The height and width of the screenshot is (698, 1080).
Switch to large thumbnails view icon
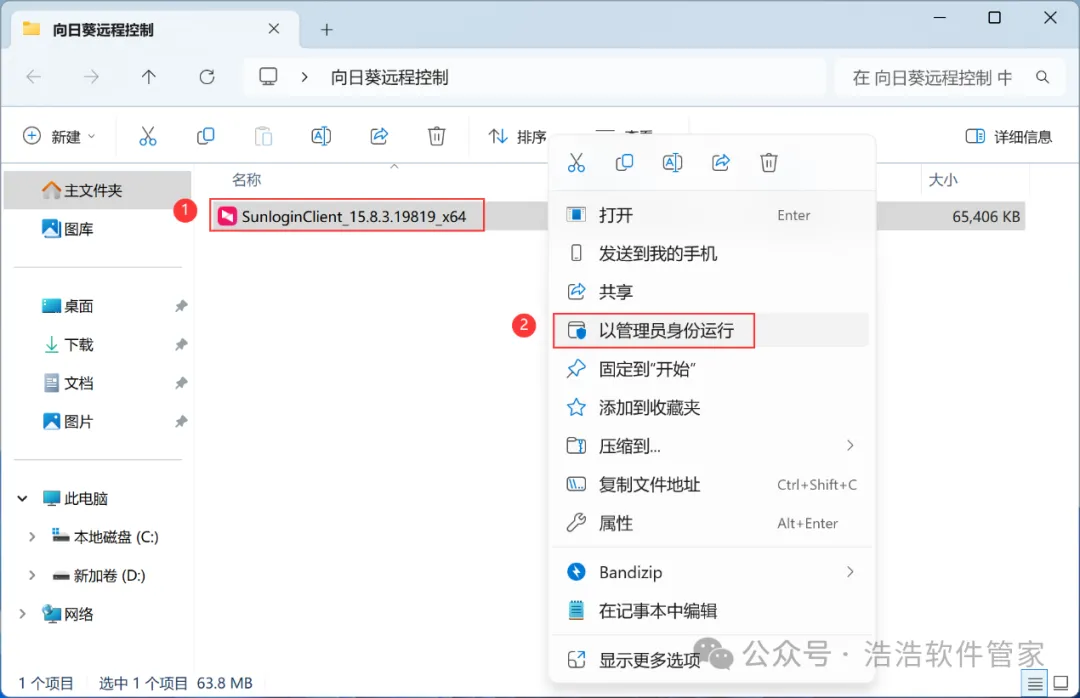[1061, 684]
